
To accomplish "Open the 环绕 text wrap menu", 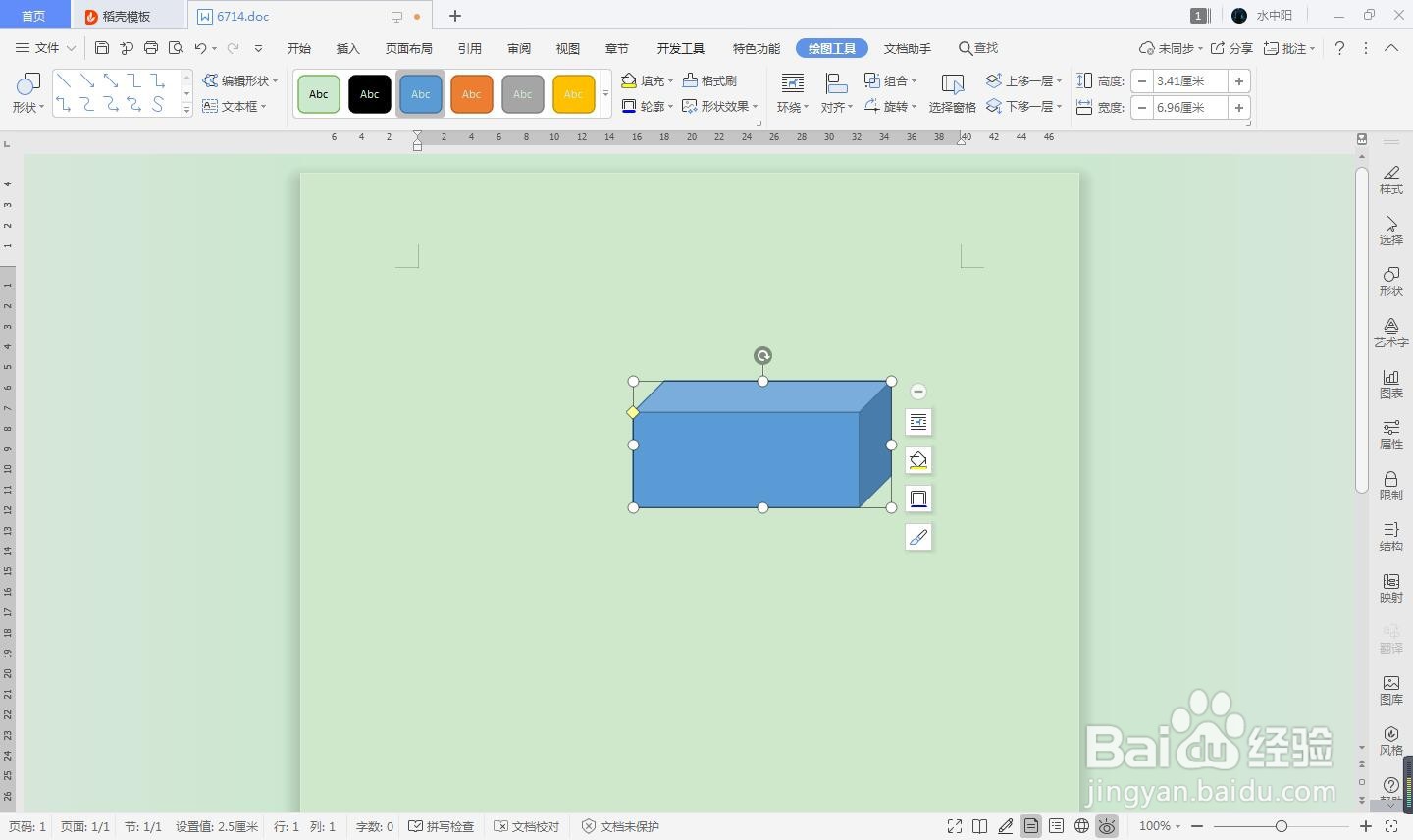I will (x=792, y=94).
